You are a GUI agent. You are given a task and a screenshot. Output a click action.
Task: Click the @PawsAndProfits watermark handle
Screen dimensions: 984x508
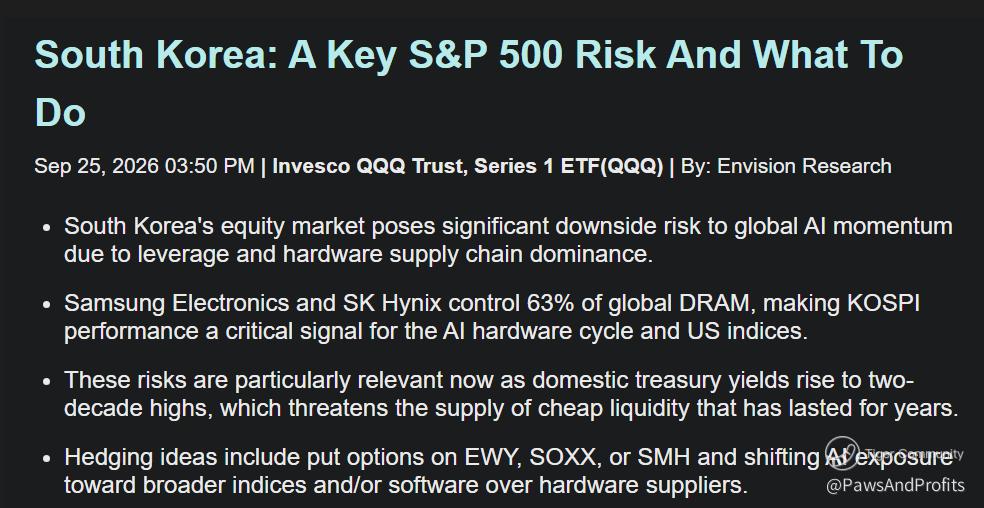pyautogui.click(x=896, y=485)
